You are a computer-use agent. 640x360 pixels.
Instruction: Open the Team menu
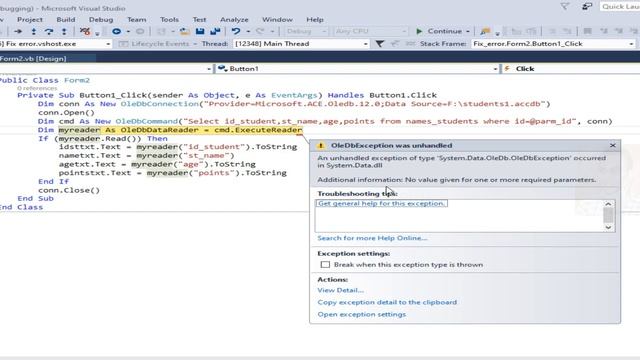pyautogui.click(x=136, y=20)
